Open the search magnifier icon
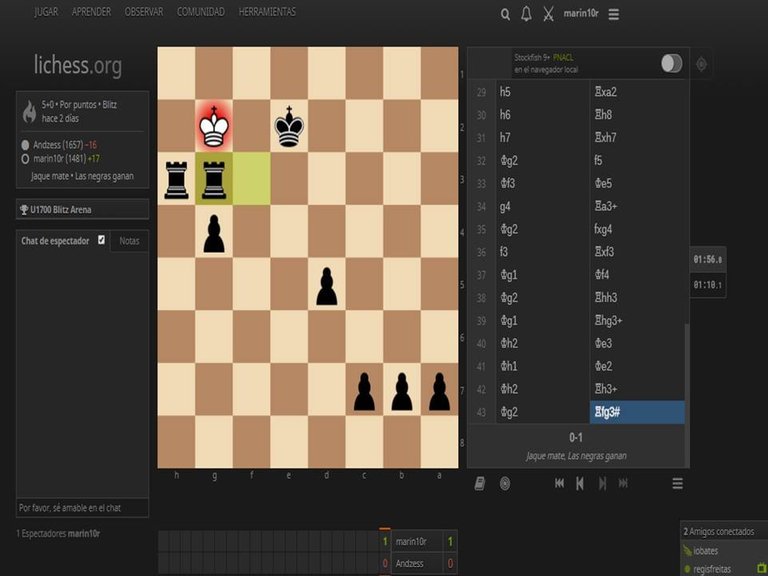This screenshot has height=576, width=768. (505, 14)
